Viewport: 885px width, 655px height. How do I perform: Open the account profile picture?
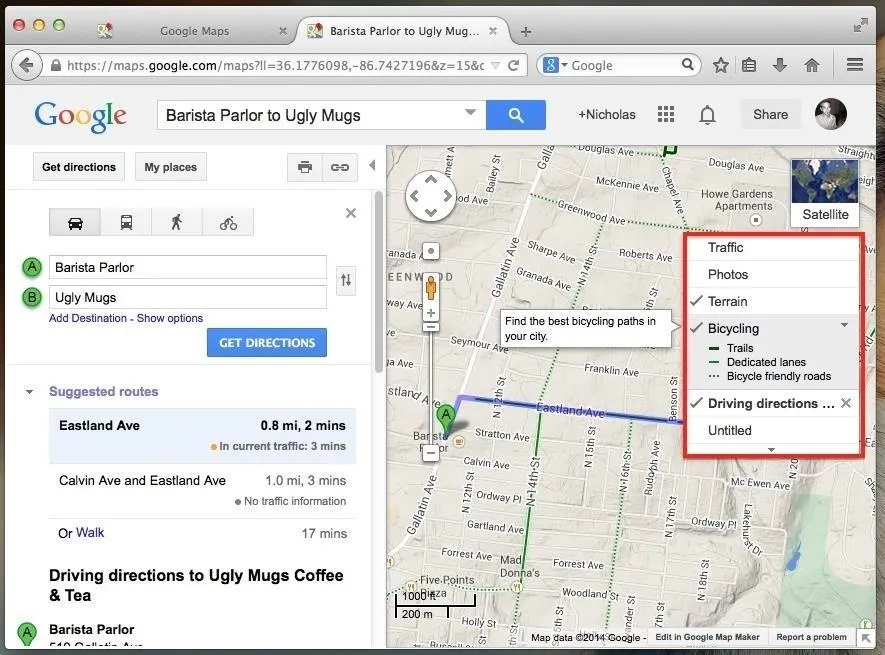click(830, 114)
